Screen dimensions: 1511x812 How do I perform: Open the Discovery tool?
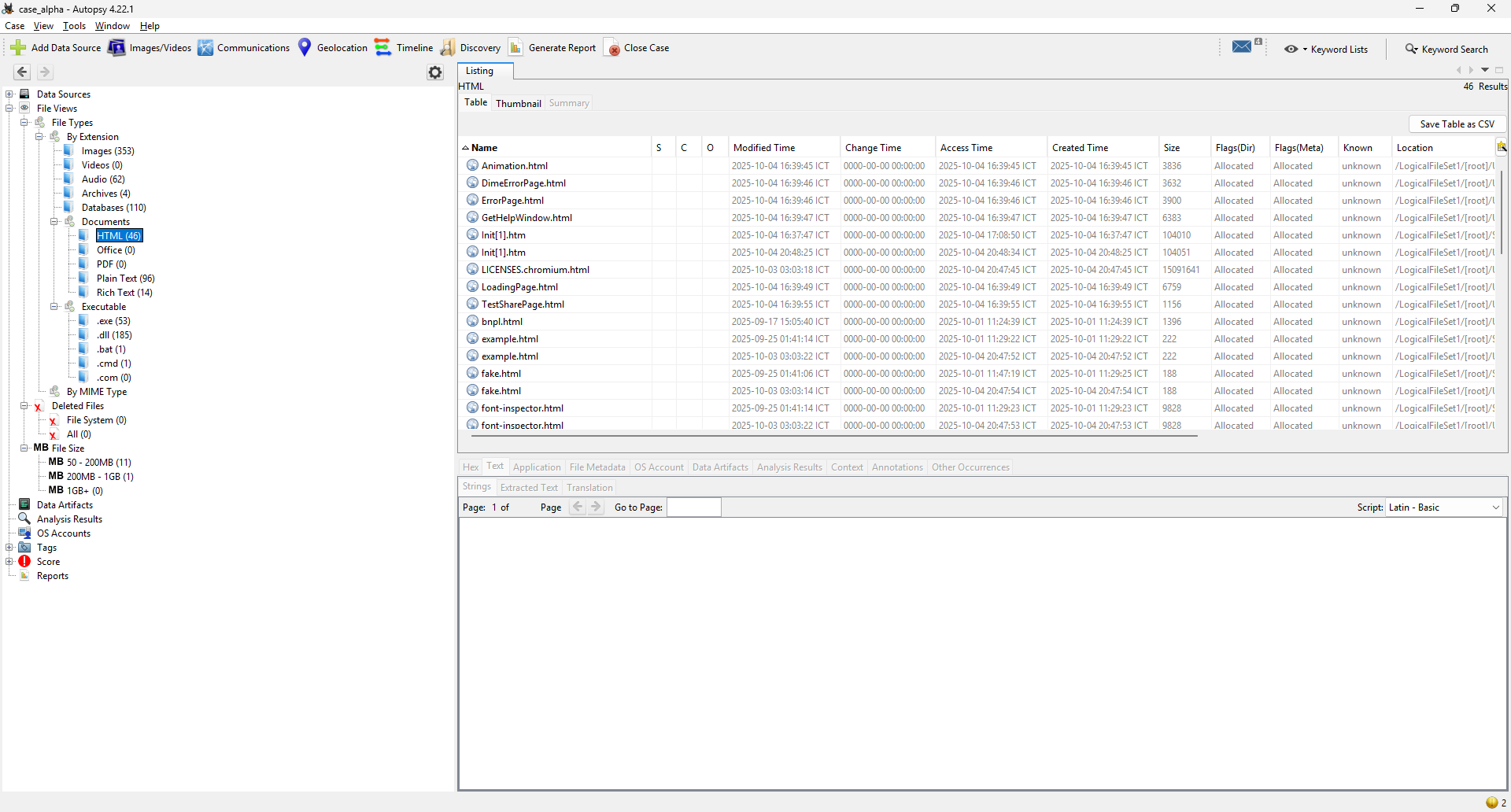coord(471,48)
